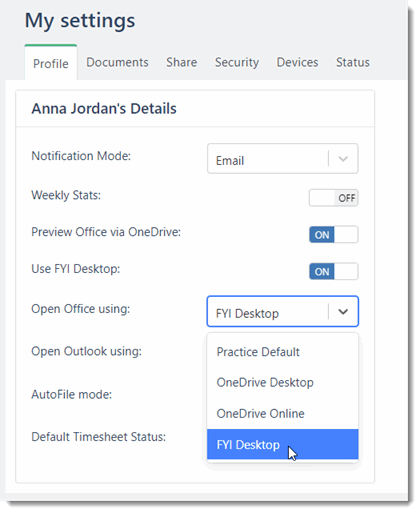Click the Notification Mode label
Viewport: 420px width, 513px height.
[81, 156]
